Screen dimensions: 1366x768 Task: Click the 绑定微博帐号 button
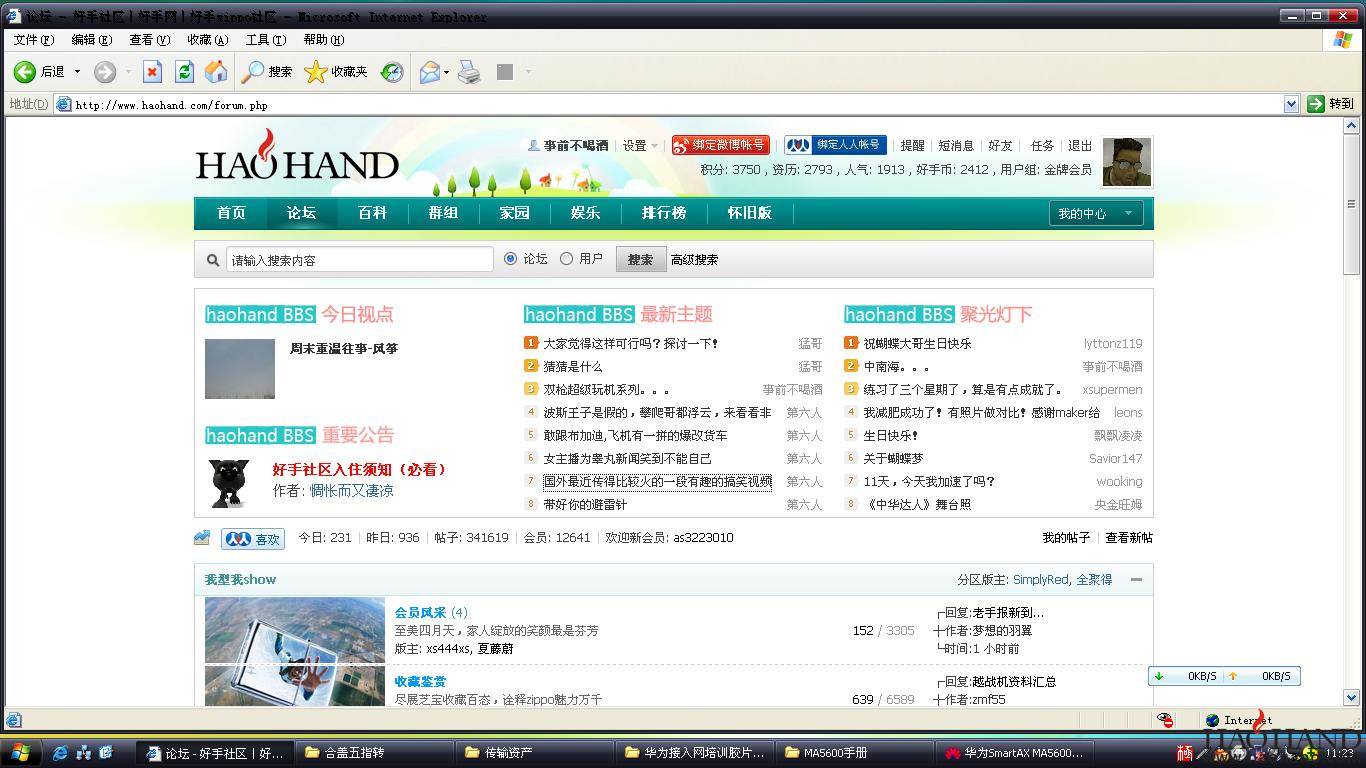click(x=721, y=146)
